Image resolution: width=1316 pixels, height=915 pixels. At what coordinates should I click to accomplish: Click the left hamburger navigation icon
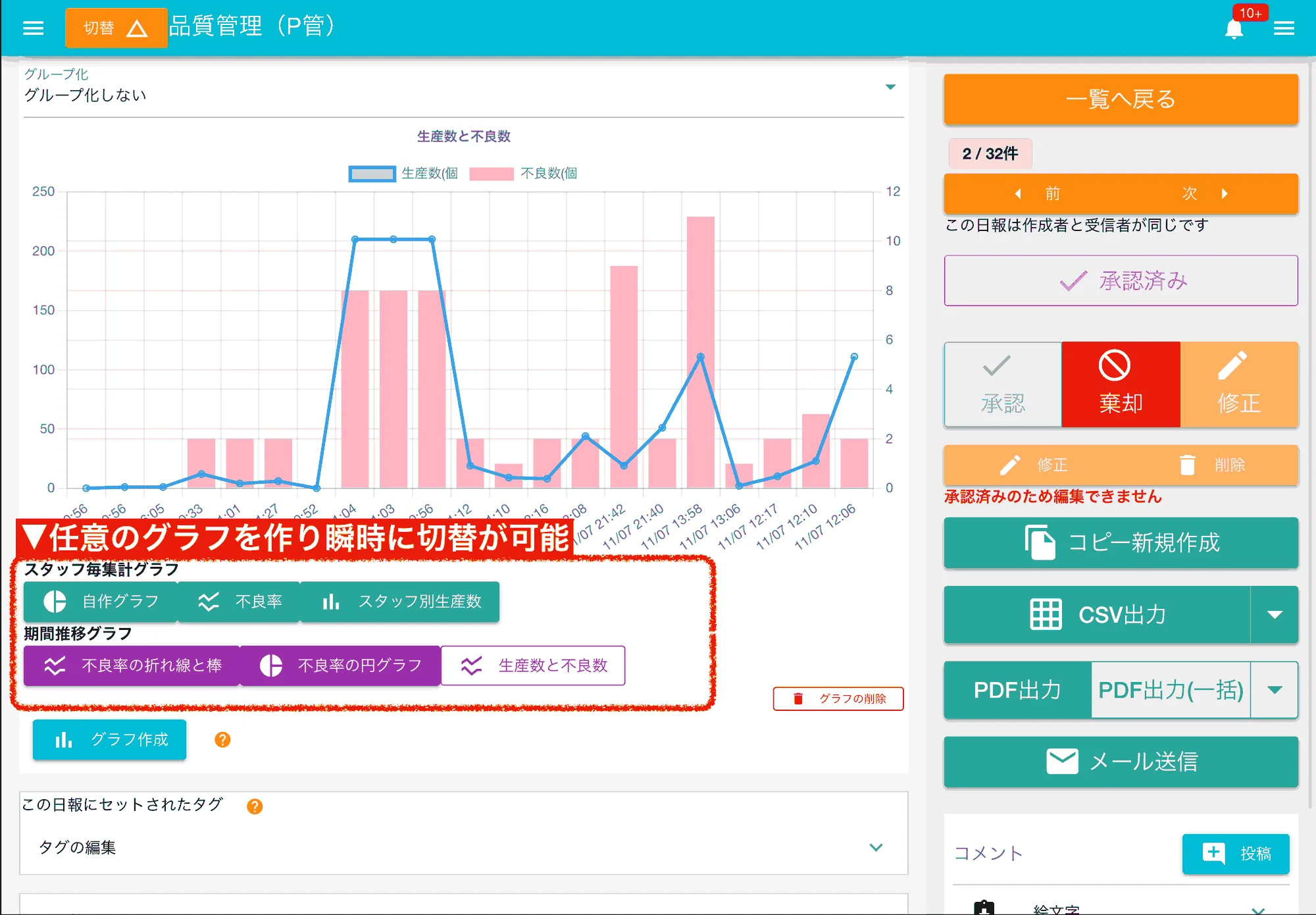pyautogui.click(x=34, y=28)
